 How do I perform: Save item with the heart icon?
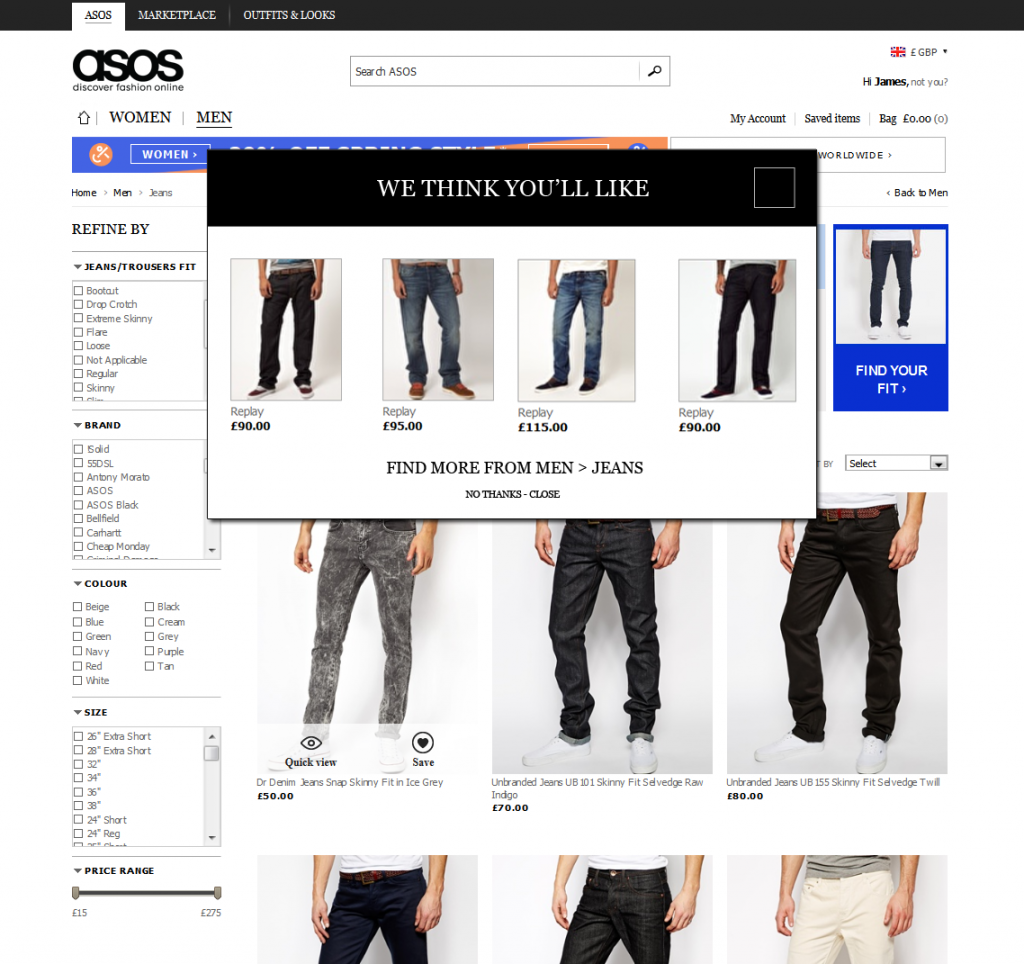click(423, 743)
